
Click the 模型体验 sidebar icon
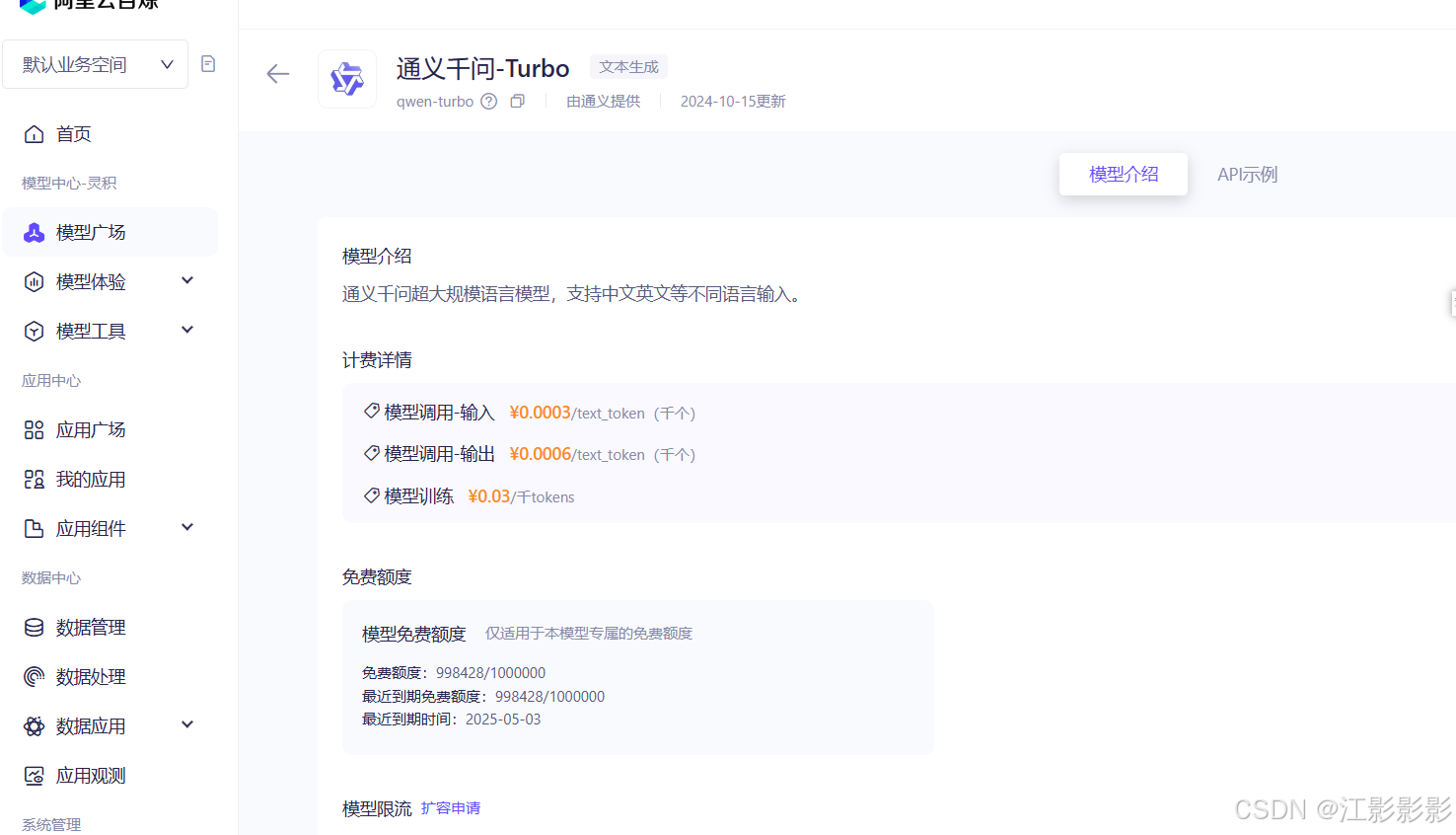(x=35, y=282)
